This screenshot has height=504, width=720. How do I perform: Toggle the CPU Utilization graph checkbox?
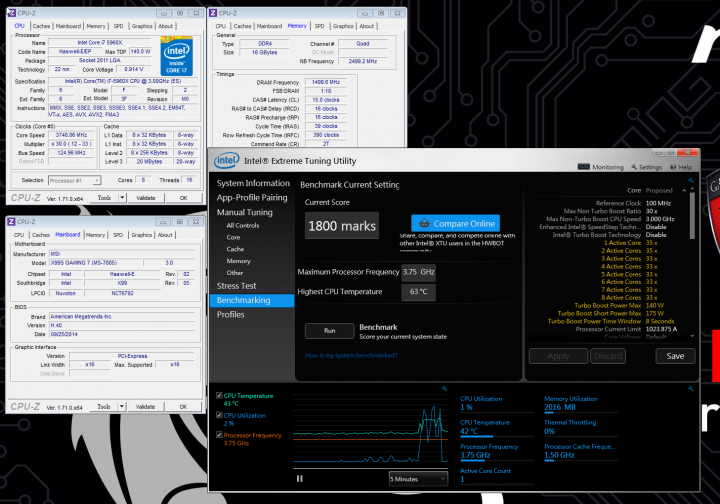[x=219, y=415]
